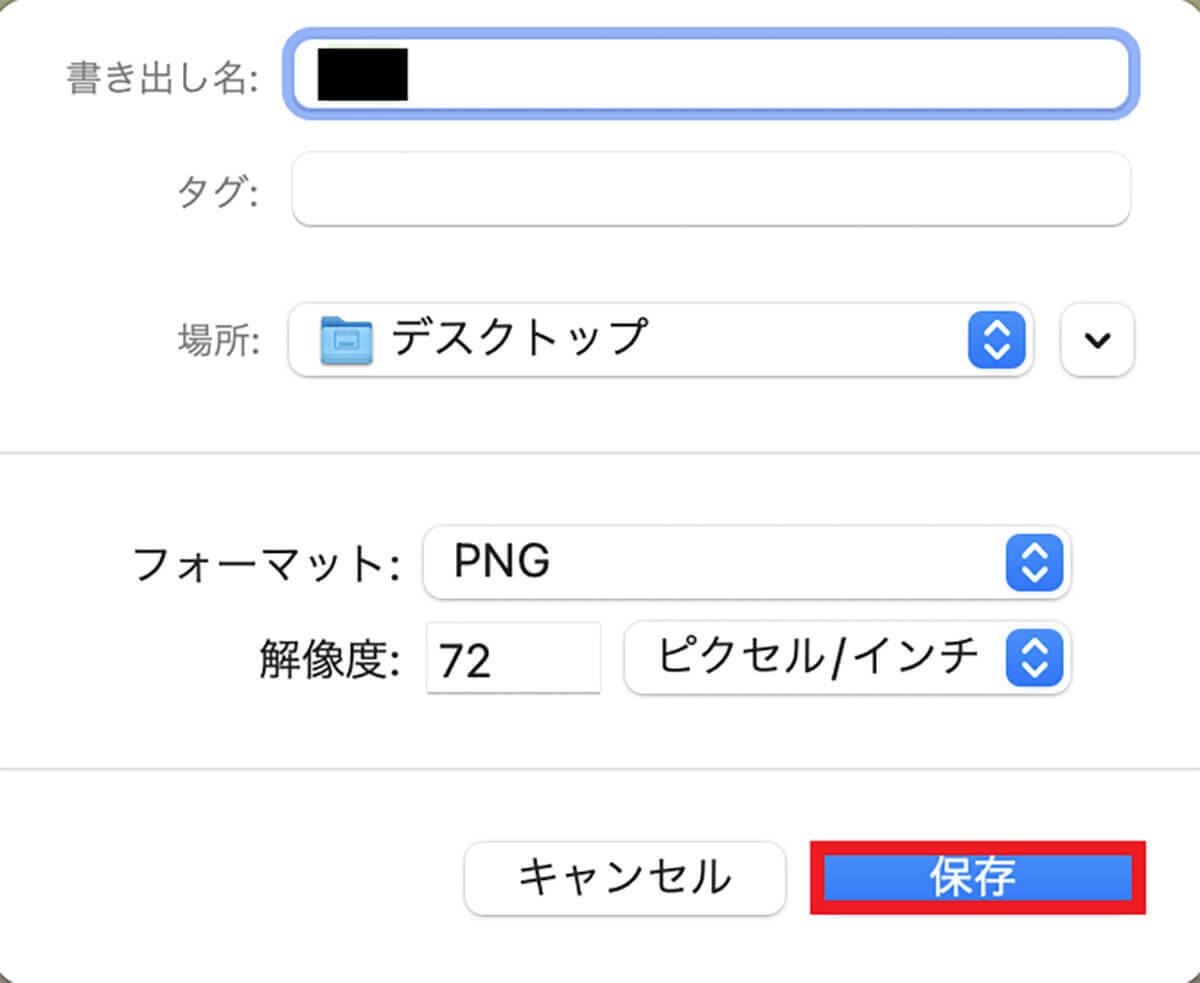Click the デスクトップ text in location popup
Screen dimensions: 1200x983
(519, 339)
